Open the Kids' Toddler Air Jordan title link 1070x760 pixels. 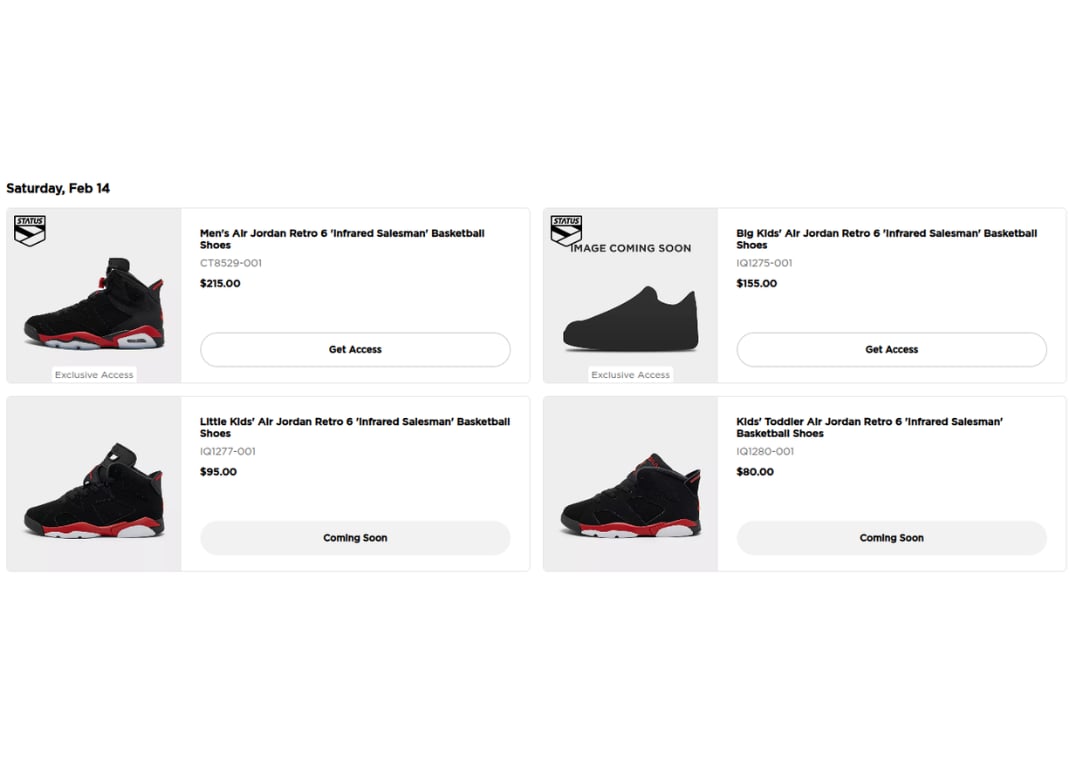click(x=869, y=427)
